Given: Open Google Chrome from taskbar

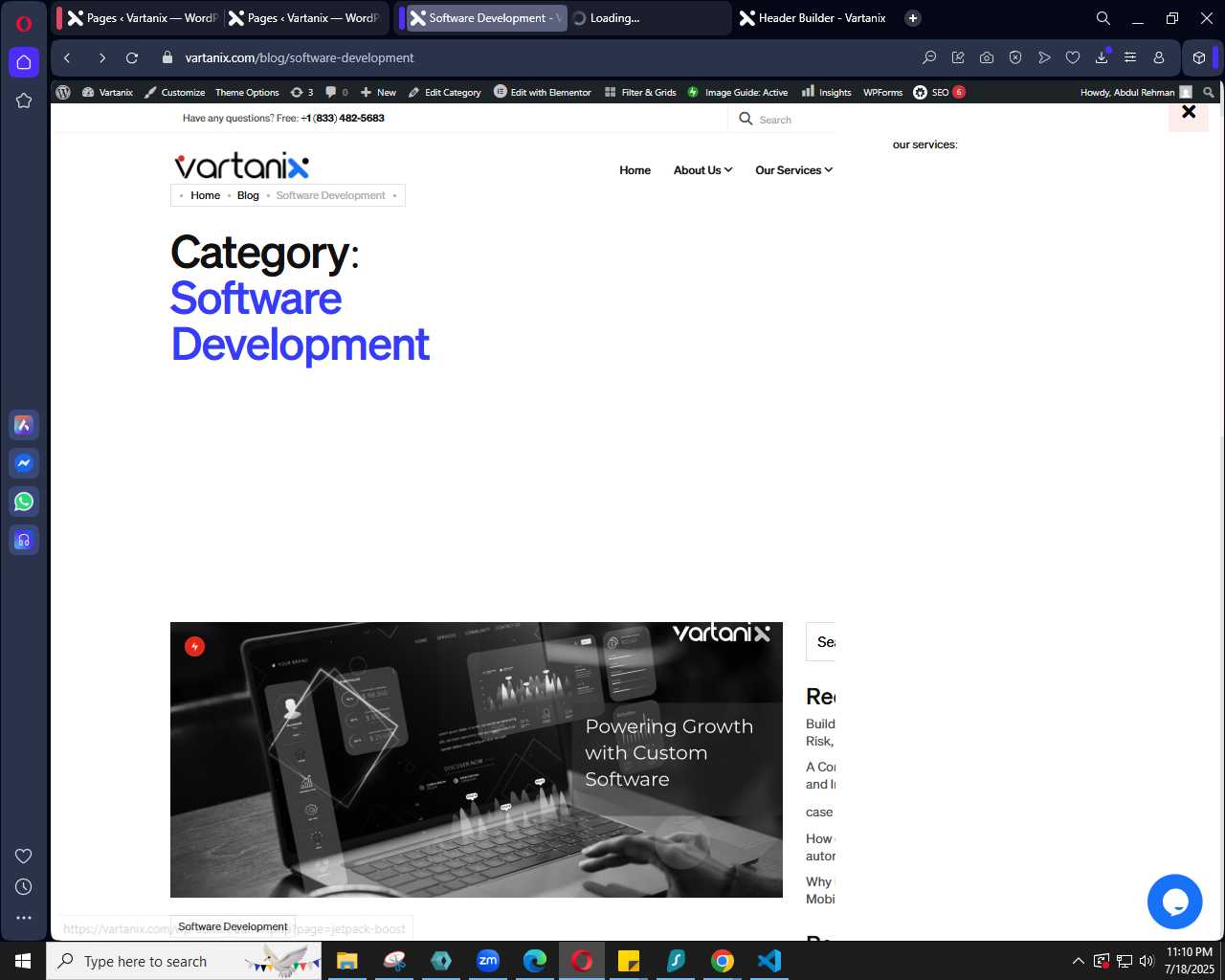Looking at the screenshot, I should click(723, 961).
